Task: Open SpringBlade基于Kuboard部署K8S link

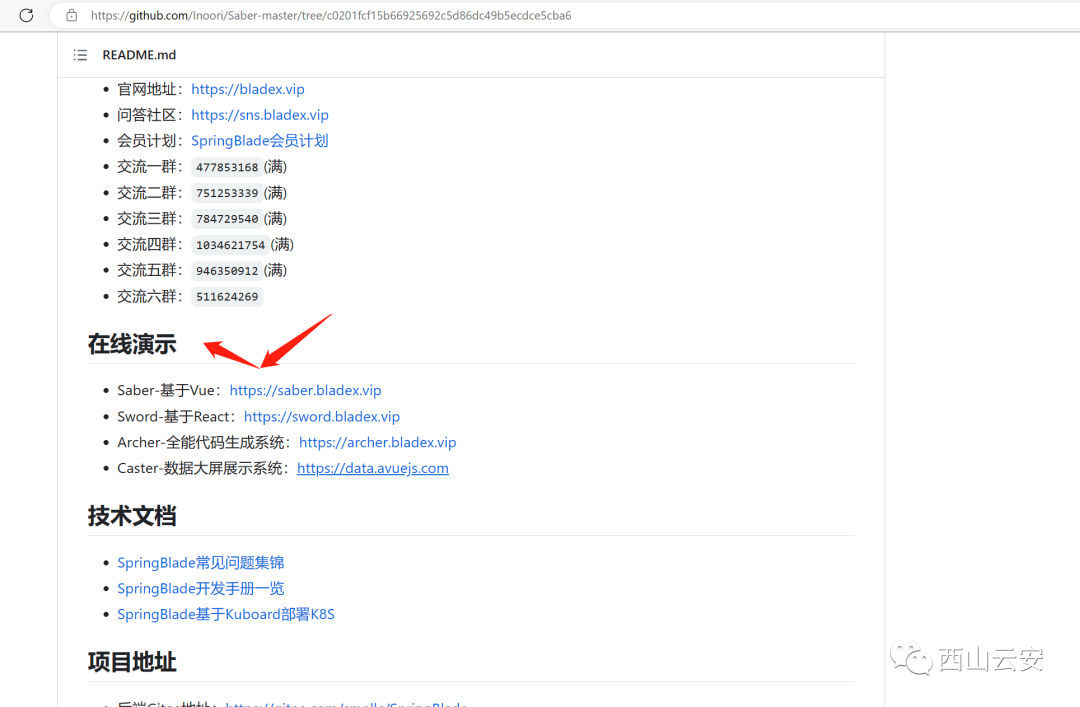Action: click(226, 614)
